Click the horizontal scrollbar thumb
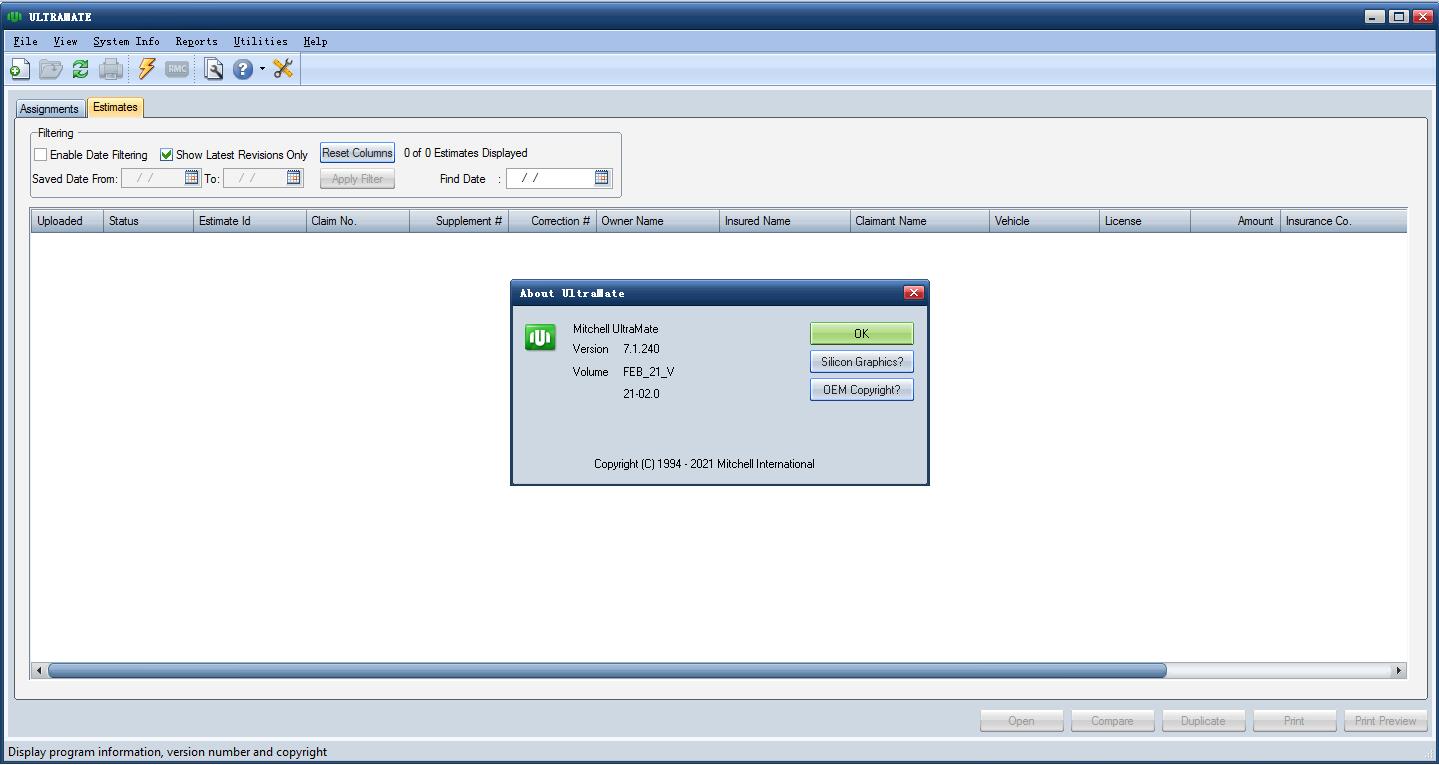Viewport: 1439px width, 765px height. click(607, 670)
